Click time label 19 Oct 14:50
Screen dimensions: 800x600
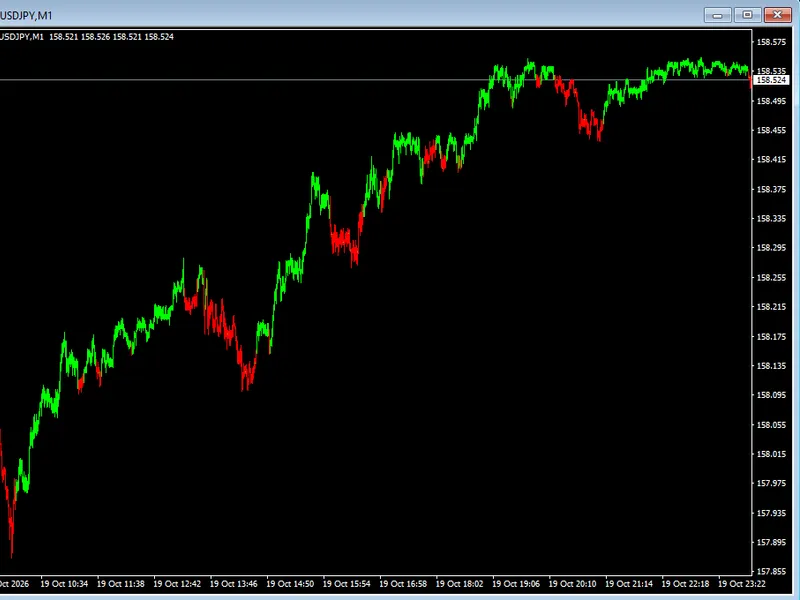tap(290, 584)
